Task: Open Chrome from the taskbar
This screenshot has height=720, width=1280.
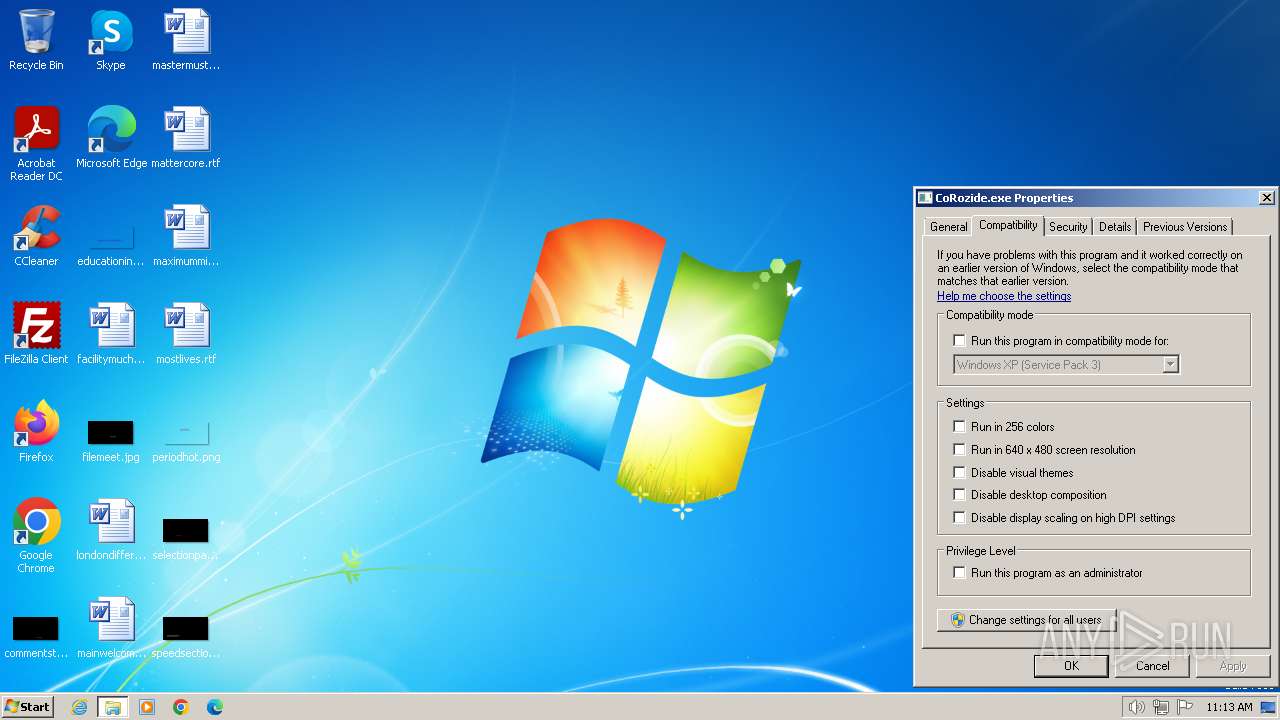Action: (x=181, y=707)
